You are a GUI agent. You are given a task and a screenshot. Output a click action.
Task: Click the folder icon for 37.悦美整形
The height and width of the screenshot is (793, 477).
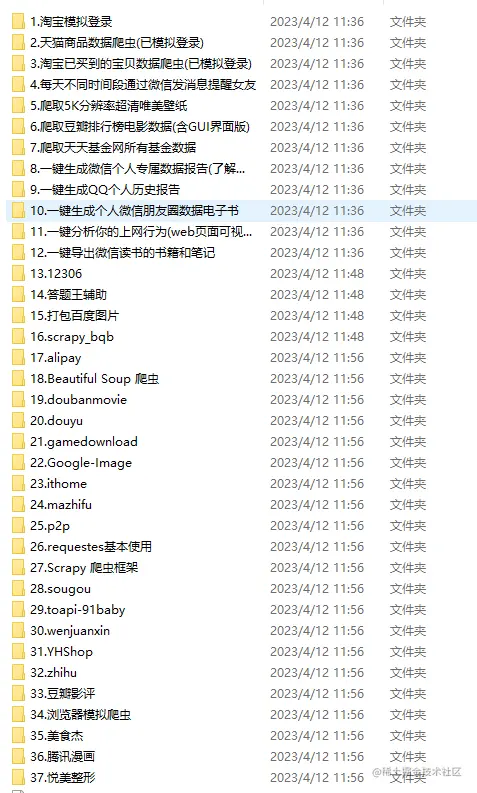point(18,777)
